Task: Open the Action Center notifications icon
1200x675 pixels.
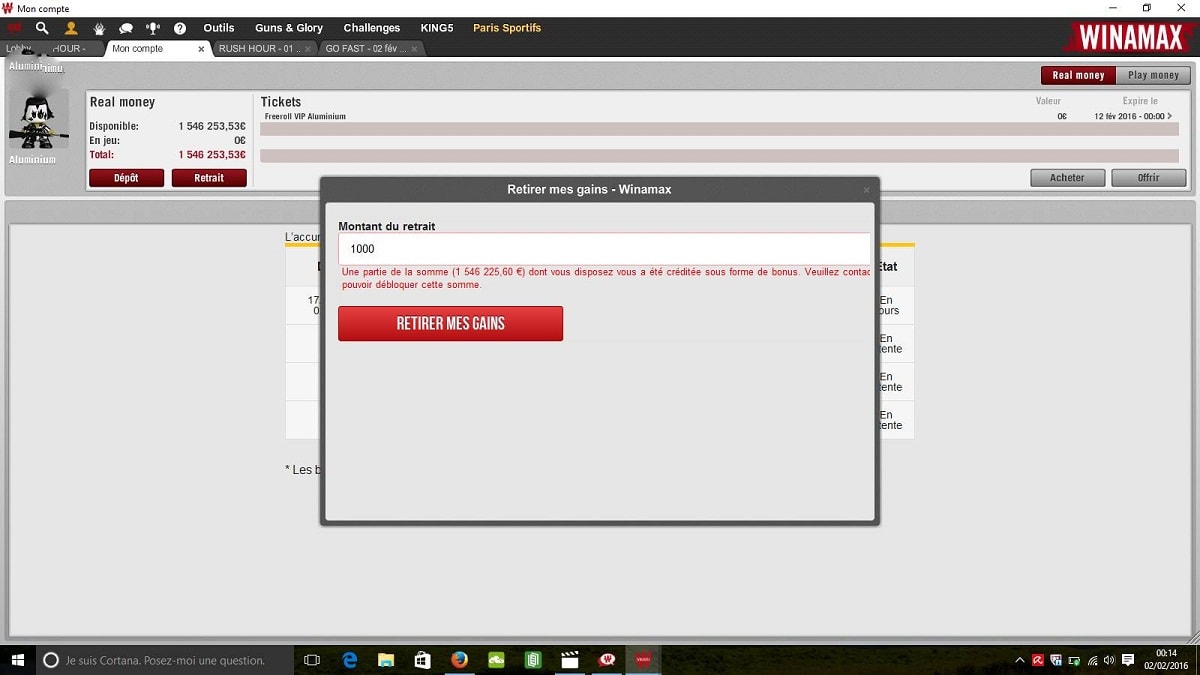Action: 1128,660
